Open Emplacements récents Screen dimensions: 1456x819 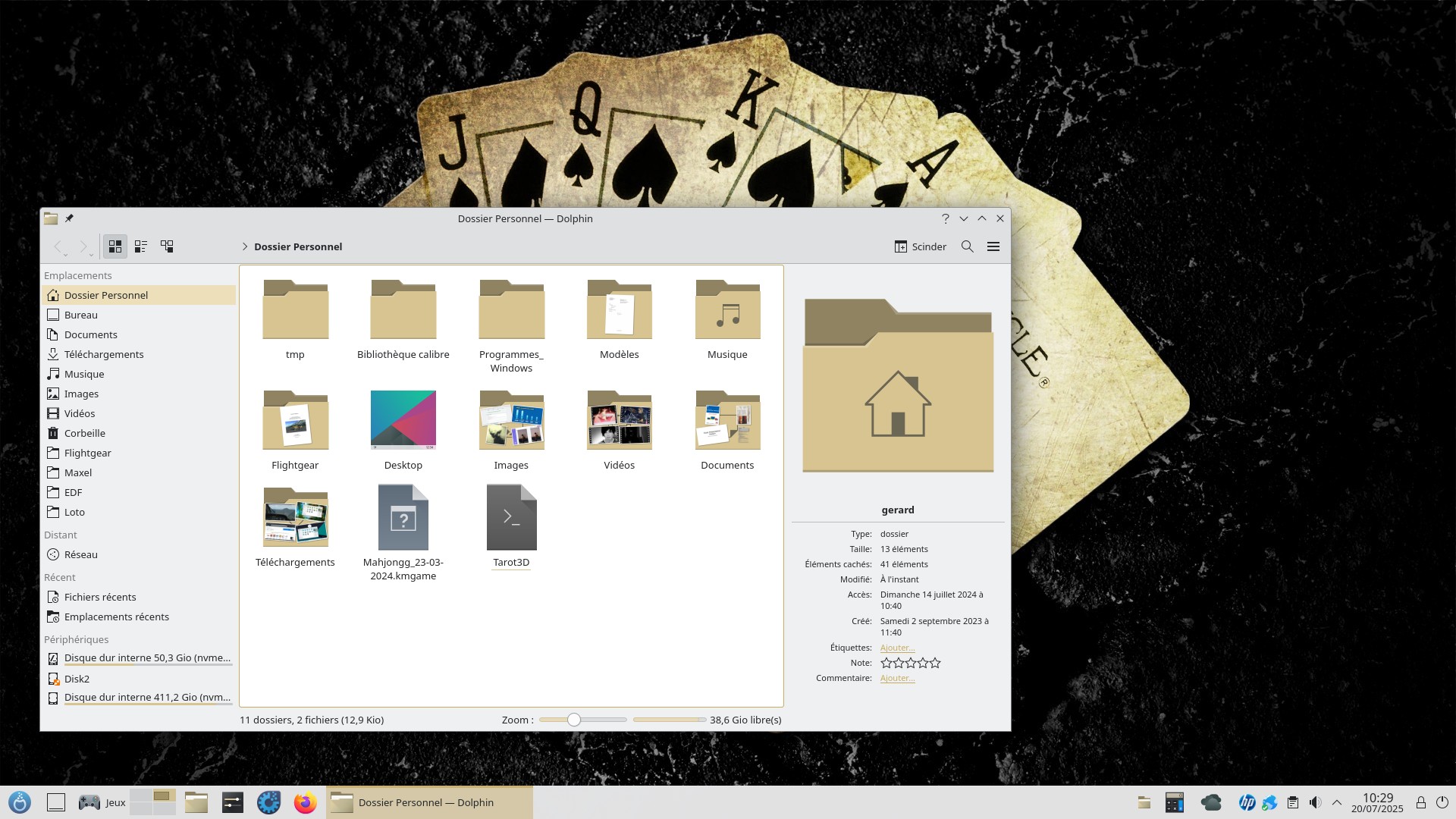[140, 617]
